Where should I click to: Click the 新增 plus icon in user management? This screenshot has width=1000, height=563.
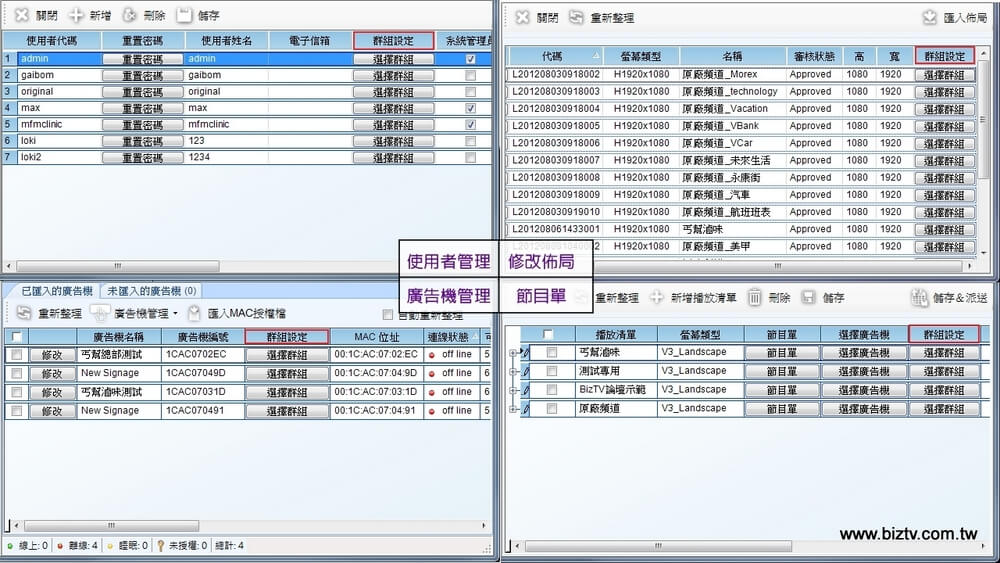click(76, 16)
